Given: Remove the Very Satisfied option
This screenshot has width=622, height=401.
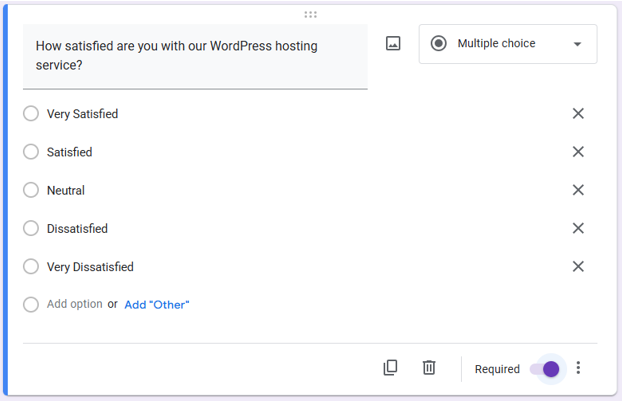Looking at the screenshot, I should 578,113.
